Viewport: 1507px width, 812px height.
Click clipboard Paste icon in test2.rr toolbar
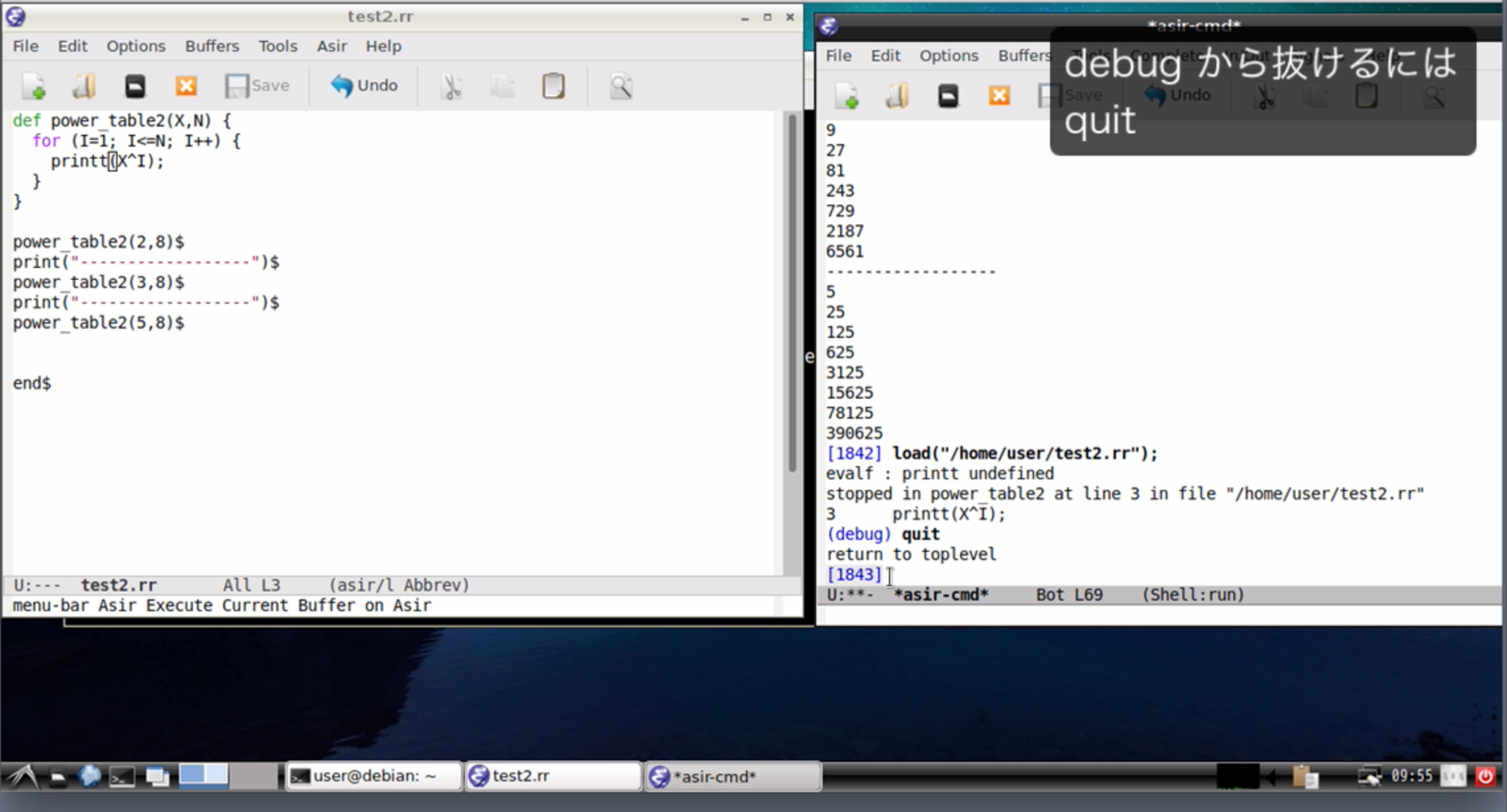553,86
